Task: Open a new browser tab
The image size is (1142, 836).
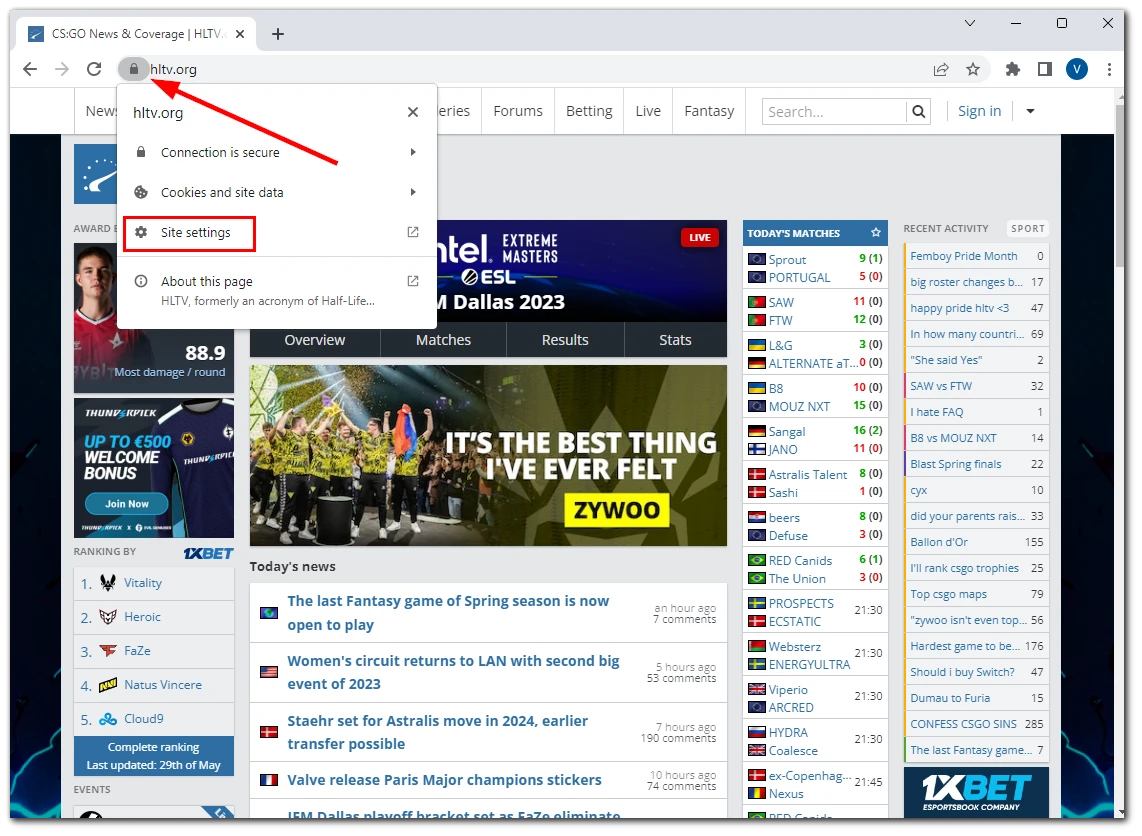Action: point(277,34)
